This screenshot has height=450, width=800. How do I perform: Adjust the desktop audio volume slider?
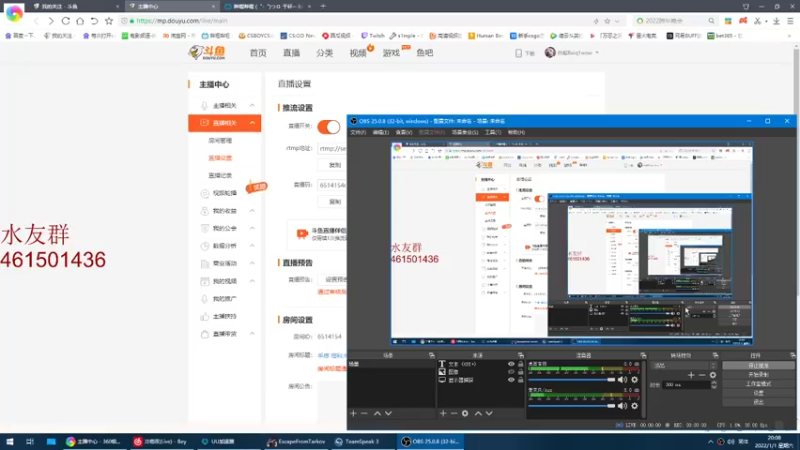pyautogui.click(x=572, y=380)
